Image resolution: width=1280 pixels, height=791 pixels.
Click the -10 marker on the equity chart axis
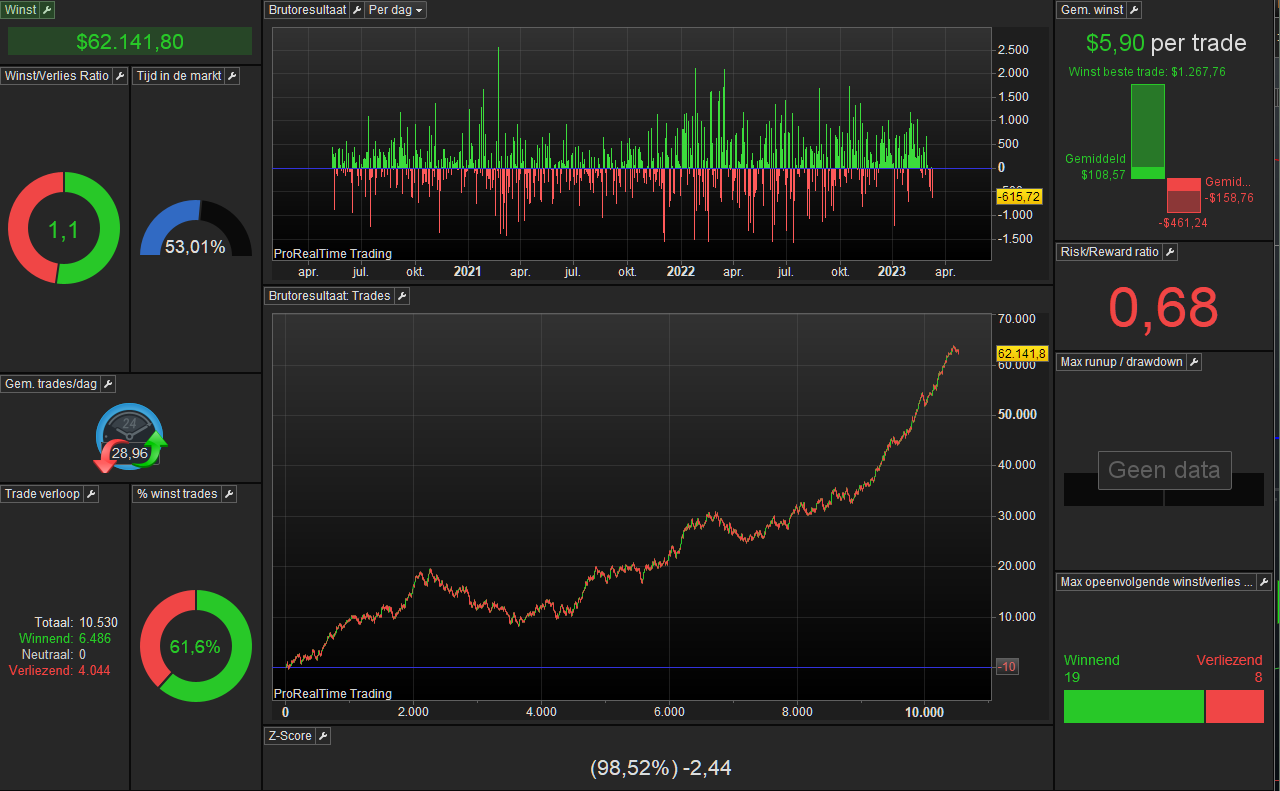pos(1007,667)
